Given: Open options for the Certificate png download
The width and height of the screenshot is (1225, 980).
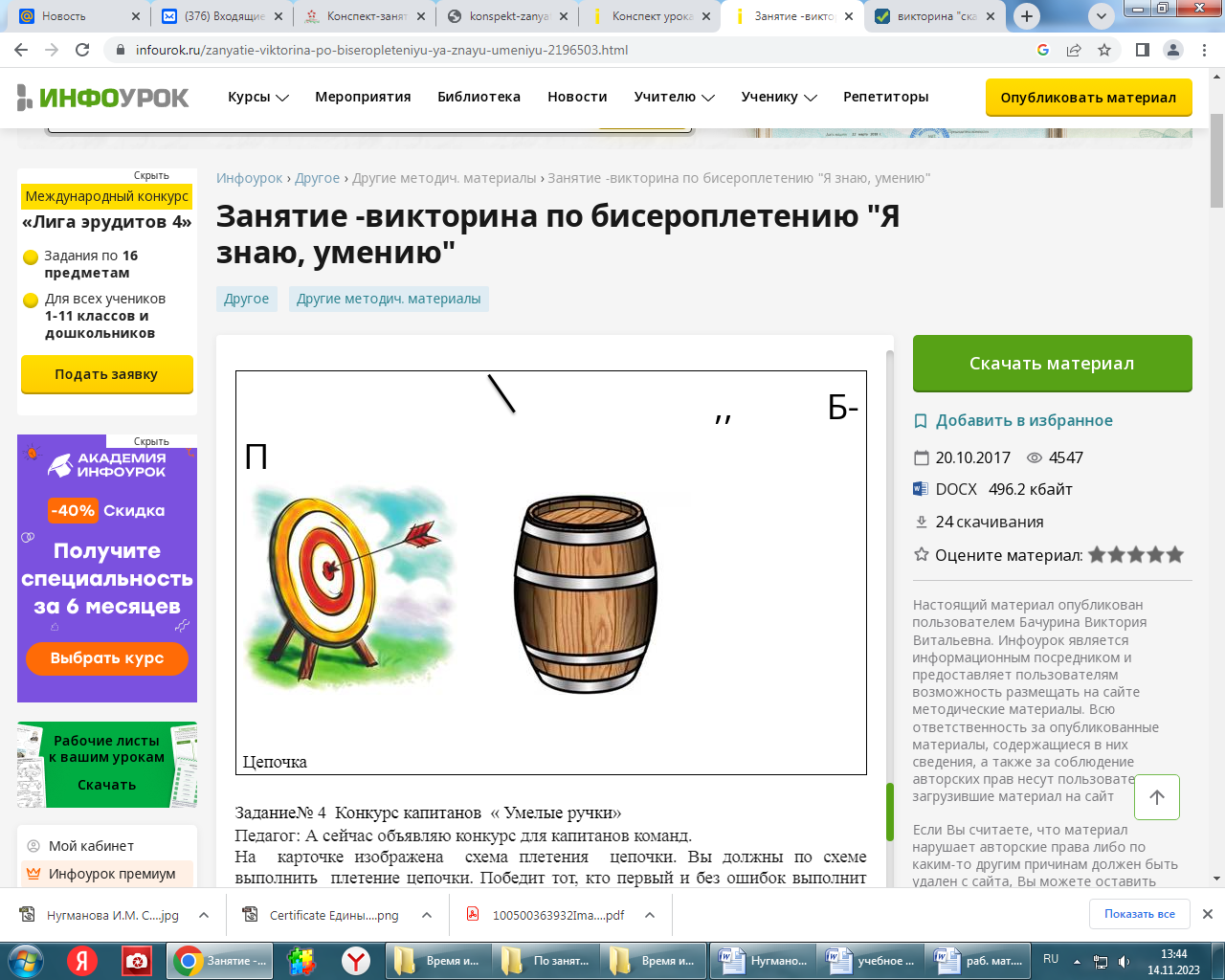Looking at the screenshot, I should click(x=427, y=915).
